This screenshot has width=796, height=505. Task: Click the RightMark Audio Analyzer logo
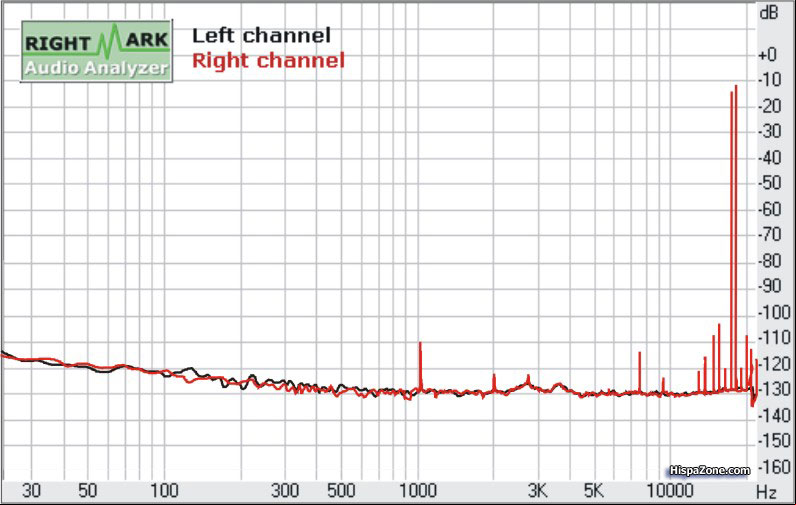[96, 51]
